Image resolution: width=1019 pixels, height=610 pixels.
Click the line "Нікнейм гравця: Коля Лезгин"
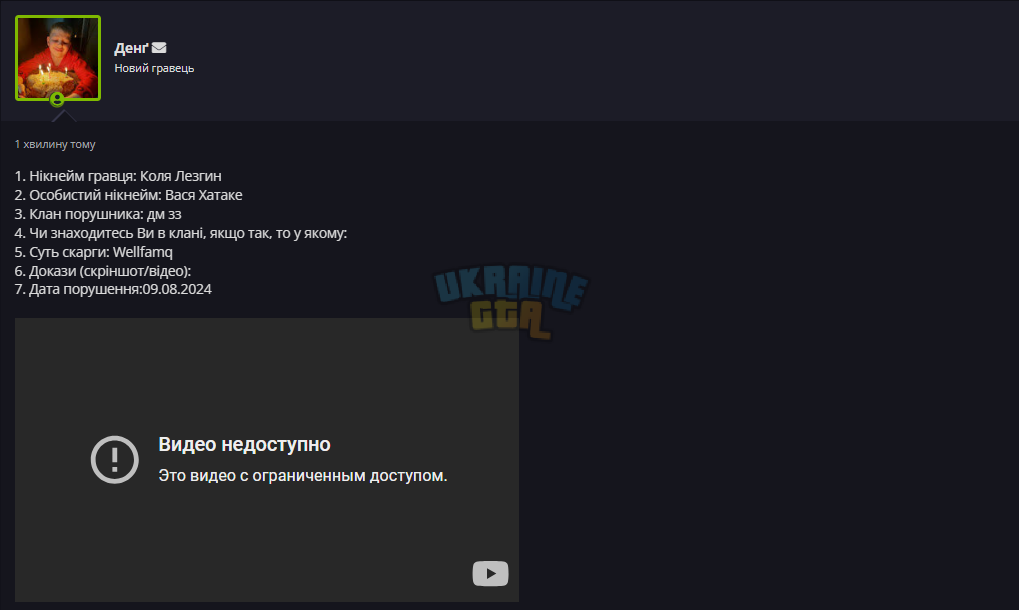point(118,176)
